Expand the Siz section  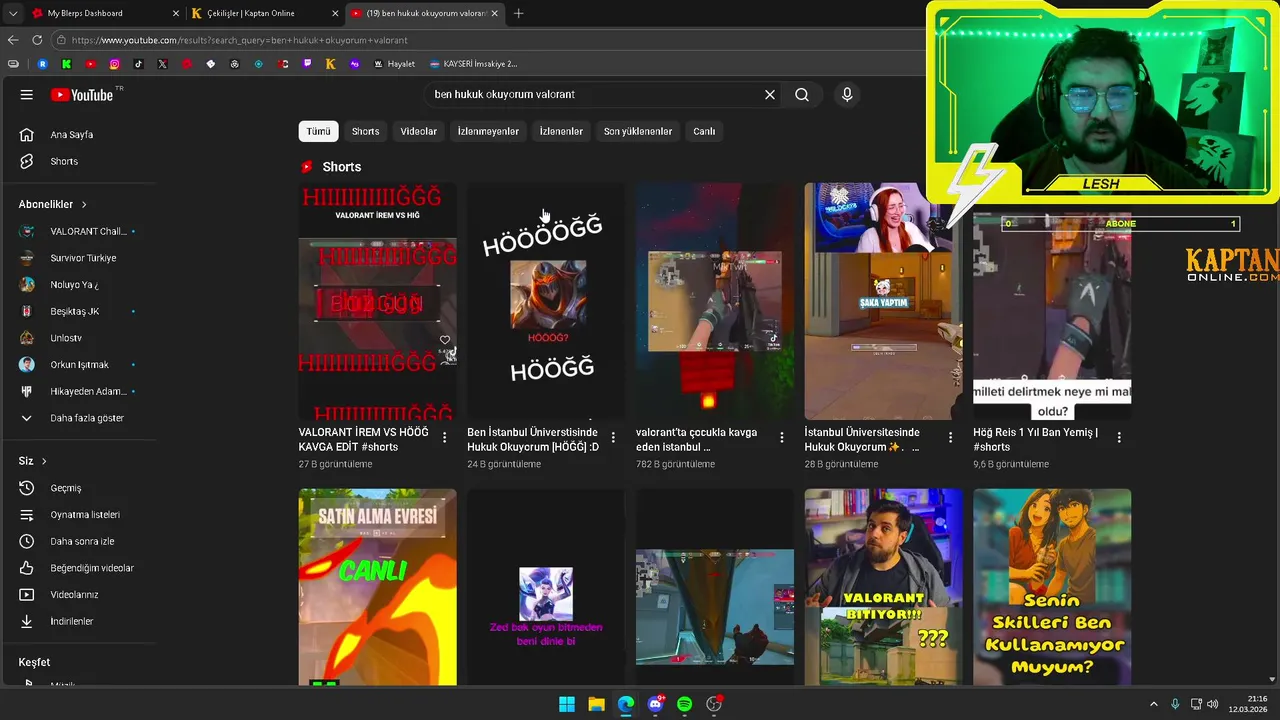(x=33, y=461)
